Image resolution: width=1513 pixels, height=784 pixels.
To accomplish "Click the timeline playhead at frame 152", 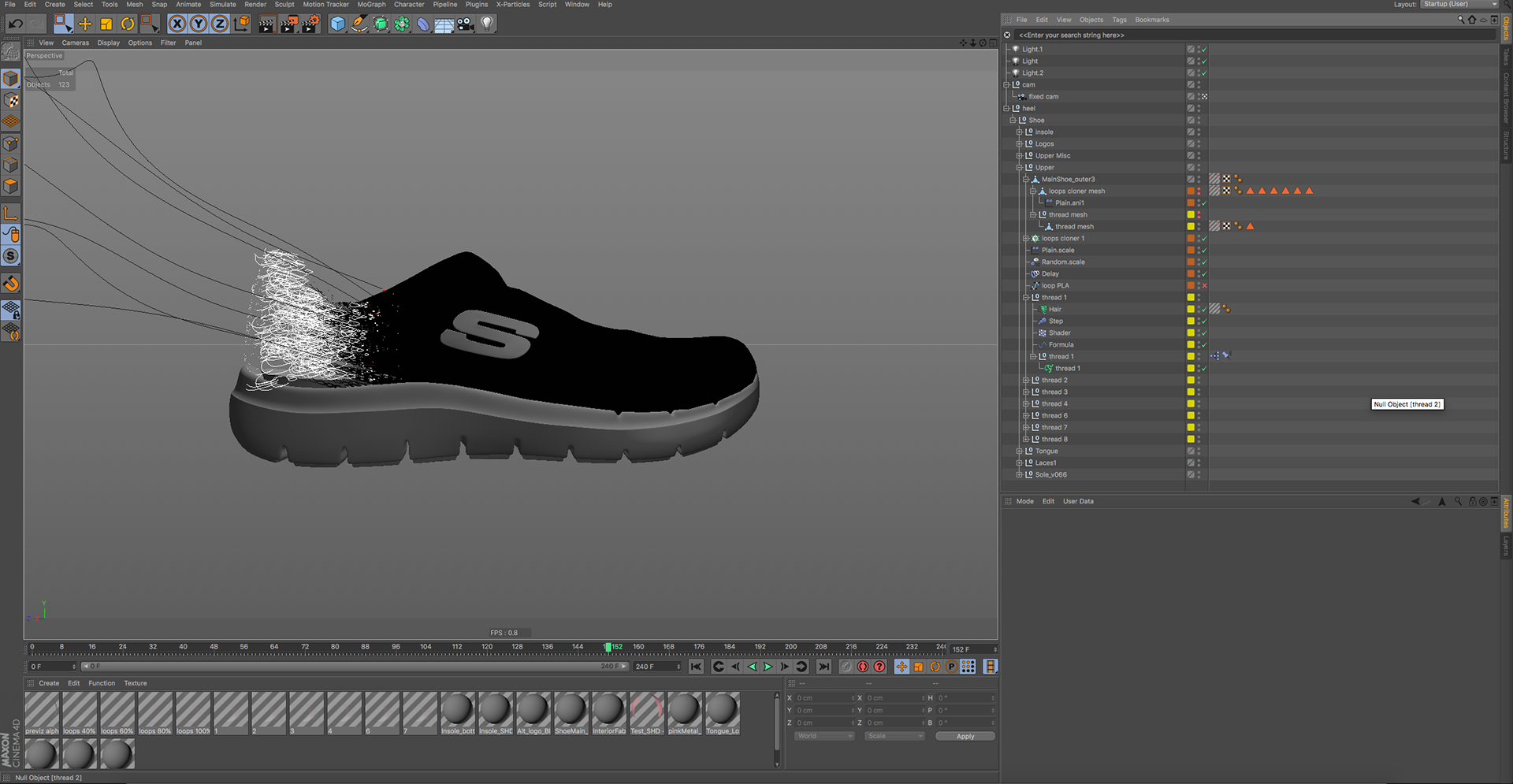I will 608,647.
